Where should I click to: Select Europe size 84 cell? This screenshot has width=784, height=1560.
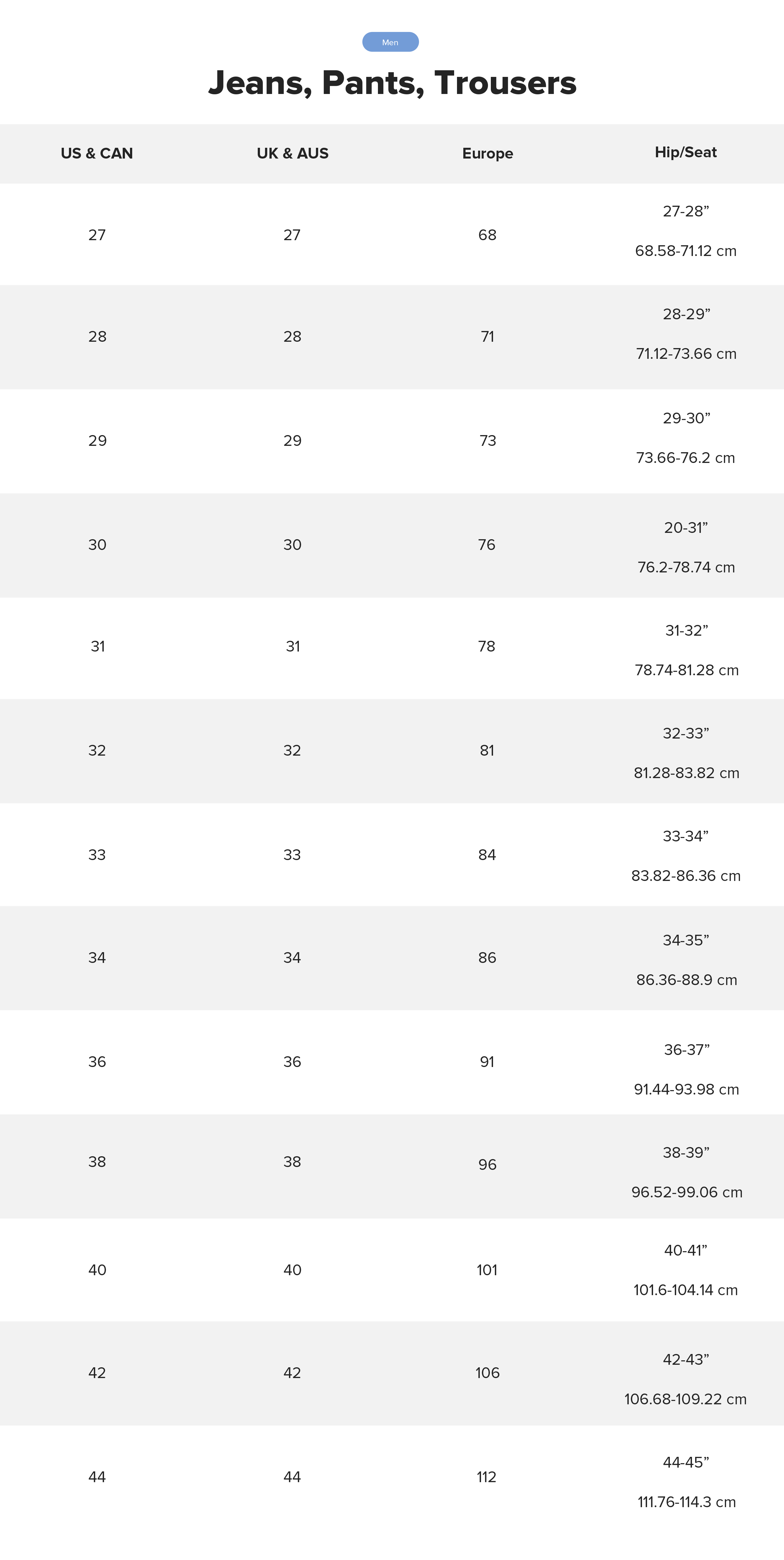click(x=487, y=855)
